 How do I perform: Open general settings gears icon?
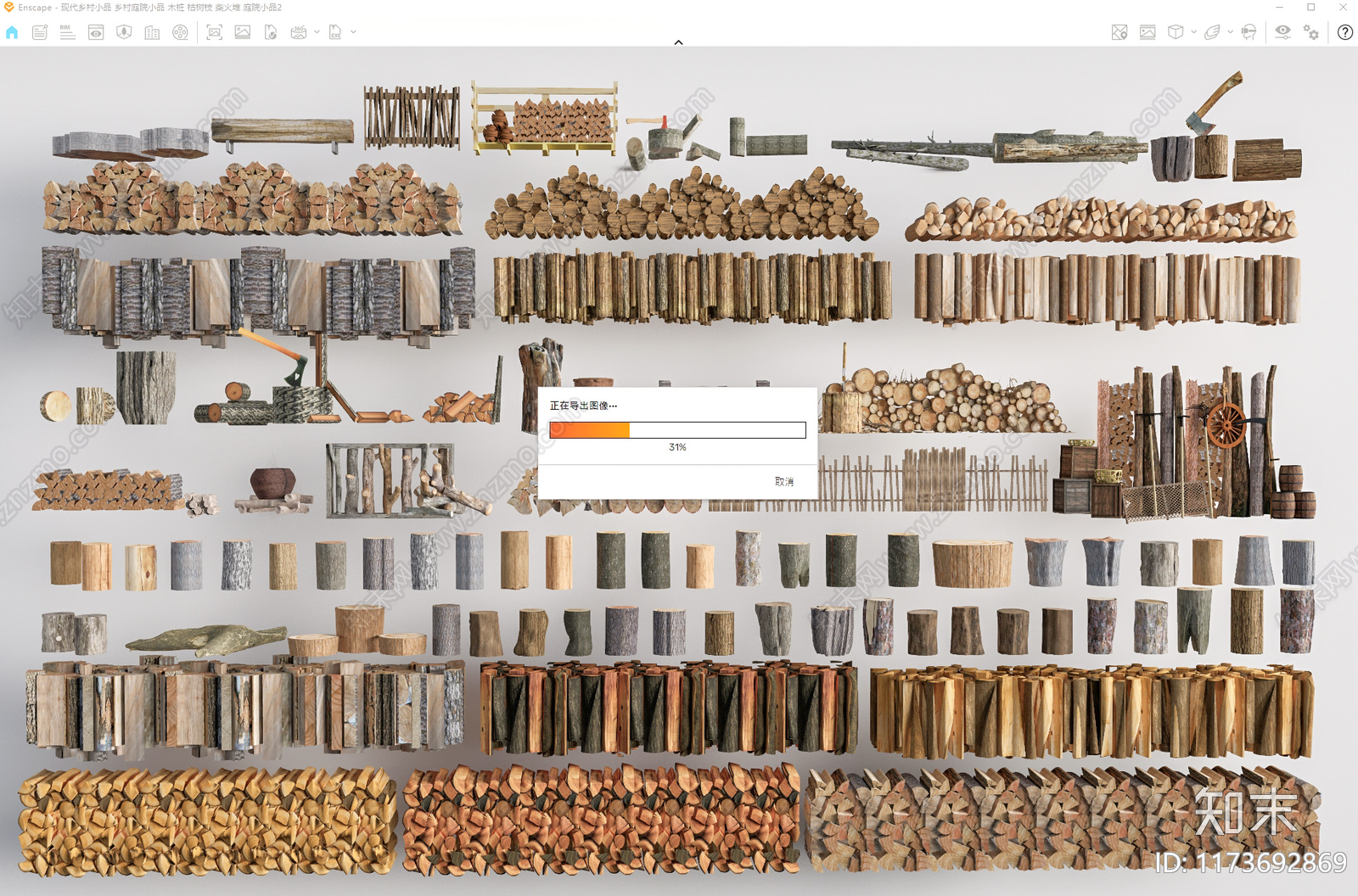[x=1311, y=32]
